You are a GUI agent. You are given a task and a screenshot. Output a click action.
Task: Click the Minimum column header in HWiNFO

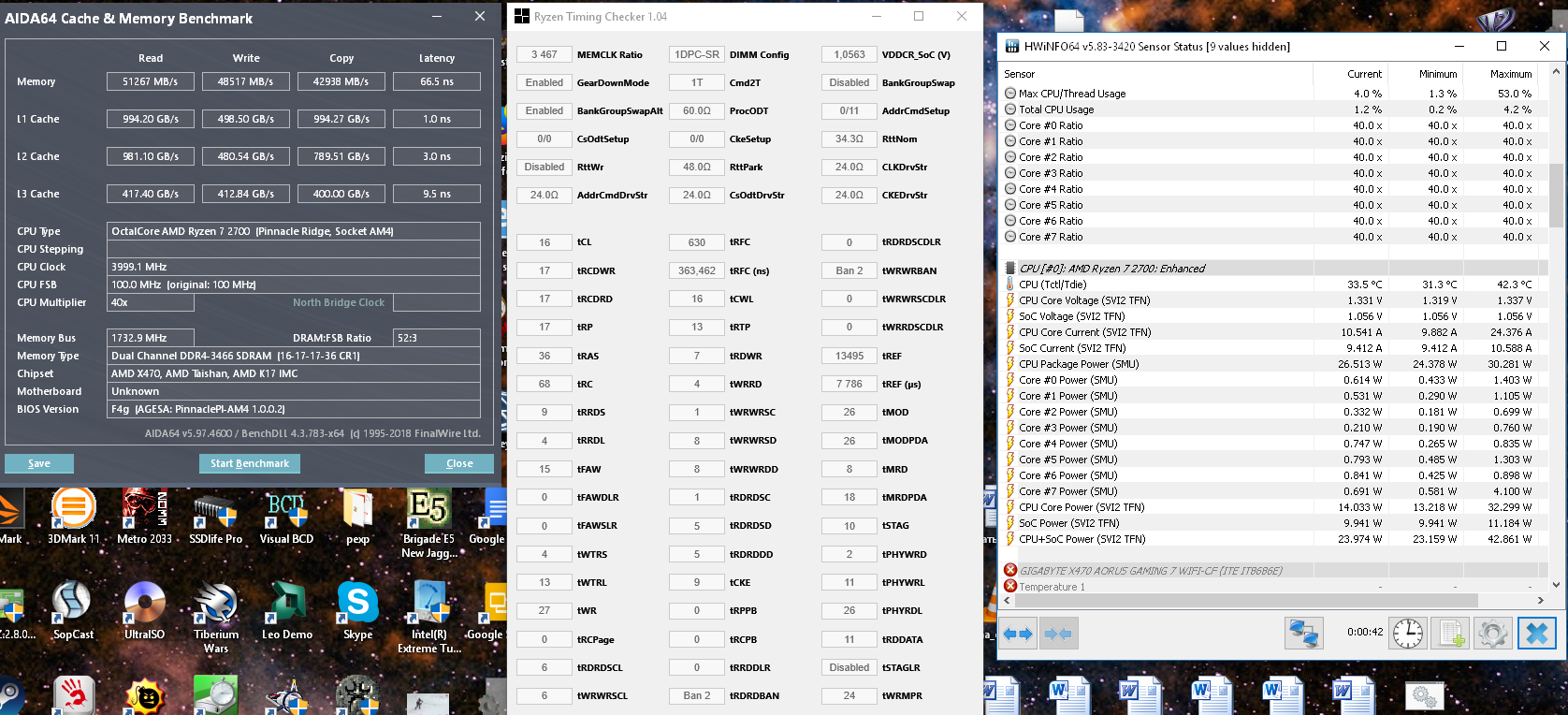(1424, 74)
